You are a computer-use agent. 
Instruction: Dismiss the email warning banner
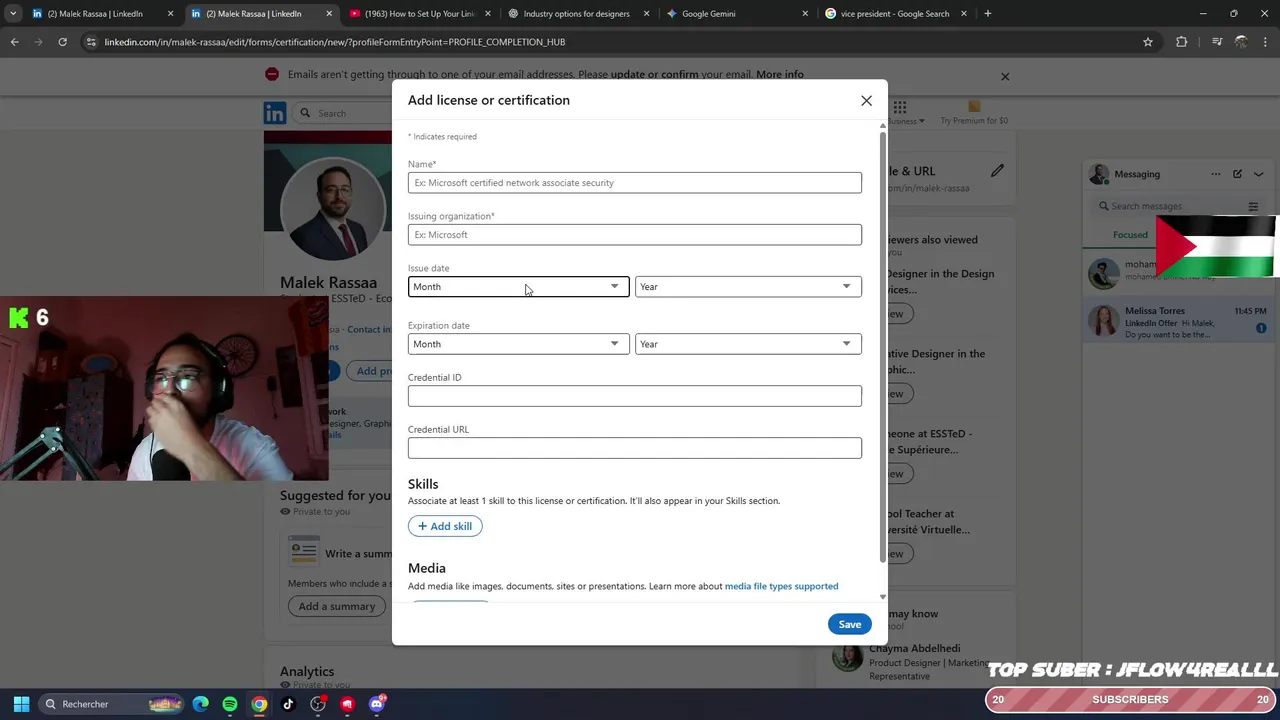(x=1005, y=76)
